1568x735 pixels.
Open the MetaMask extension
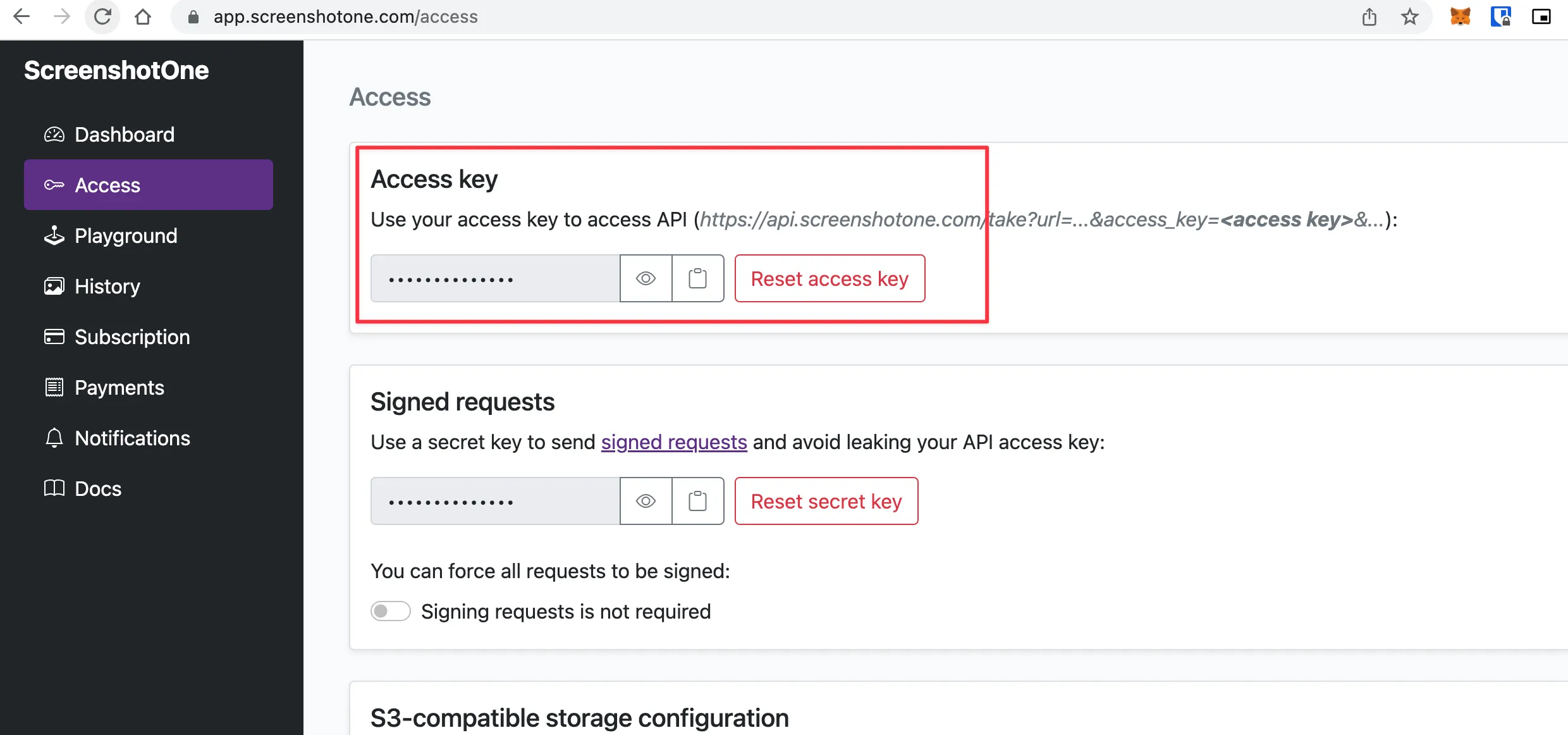tap(1460, 16)
